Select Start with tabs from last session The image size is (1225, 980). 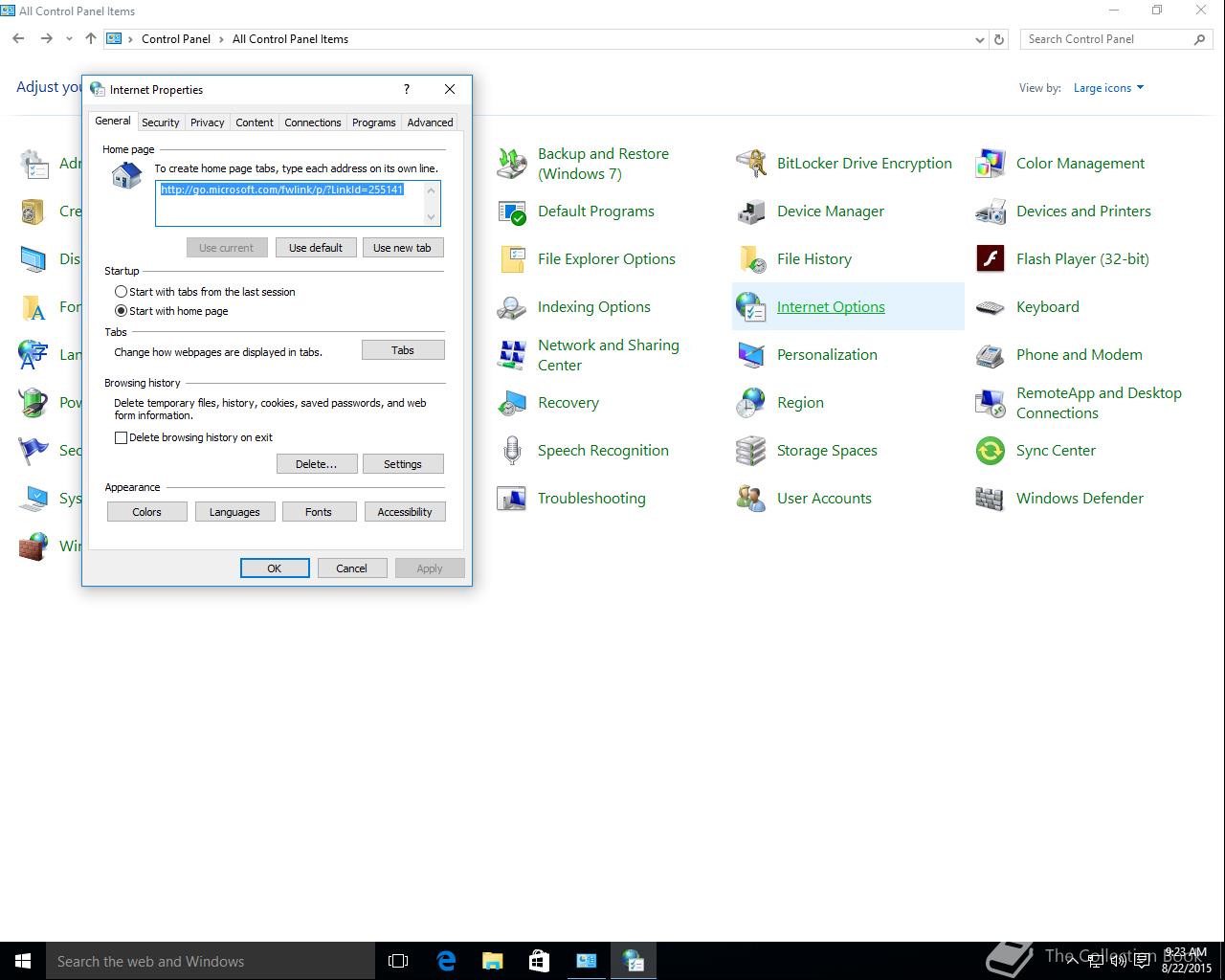click(x=121, y=292)
